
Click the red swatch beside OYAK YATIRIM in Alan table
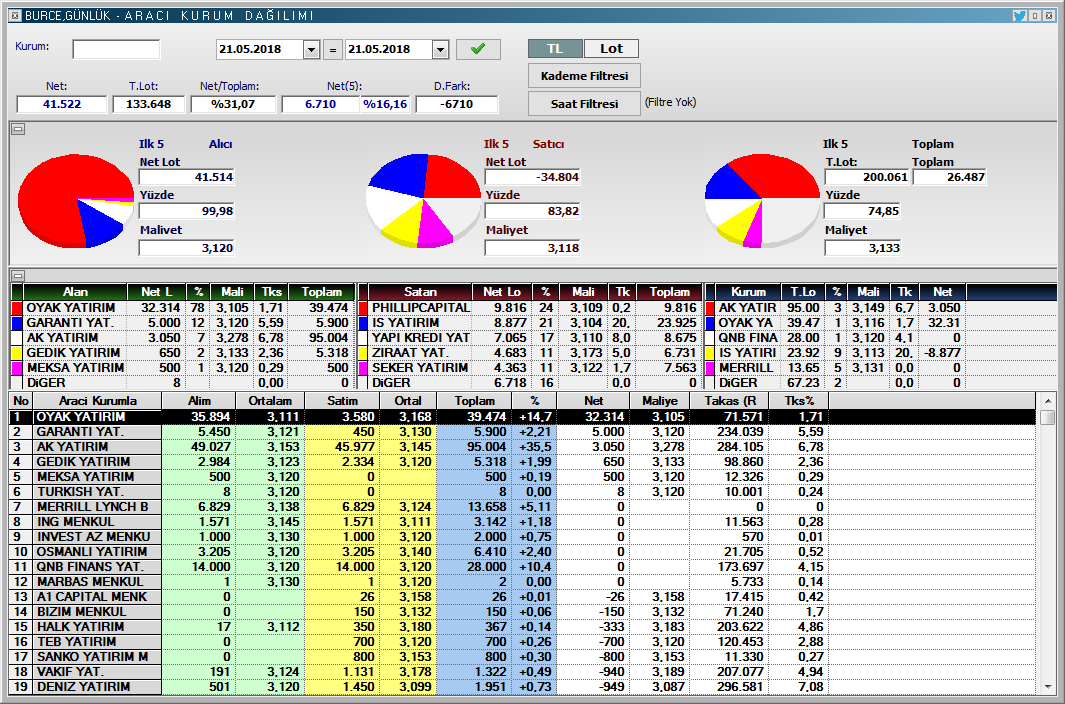(x=18, y=308)
